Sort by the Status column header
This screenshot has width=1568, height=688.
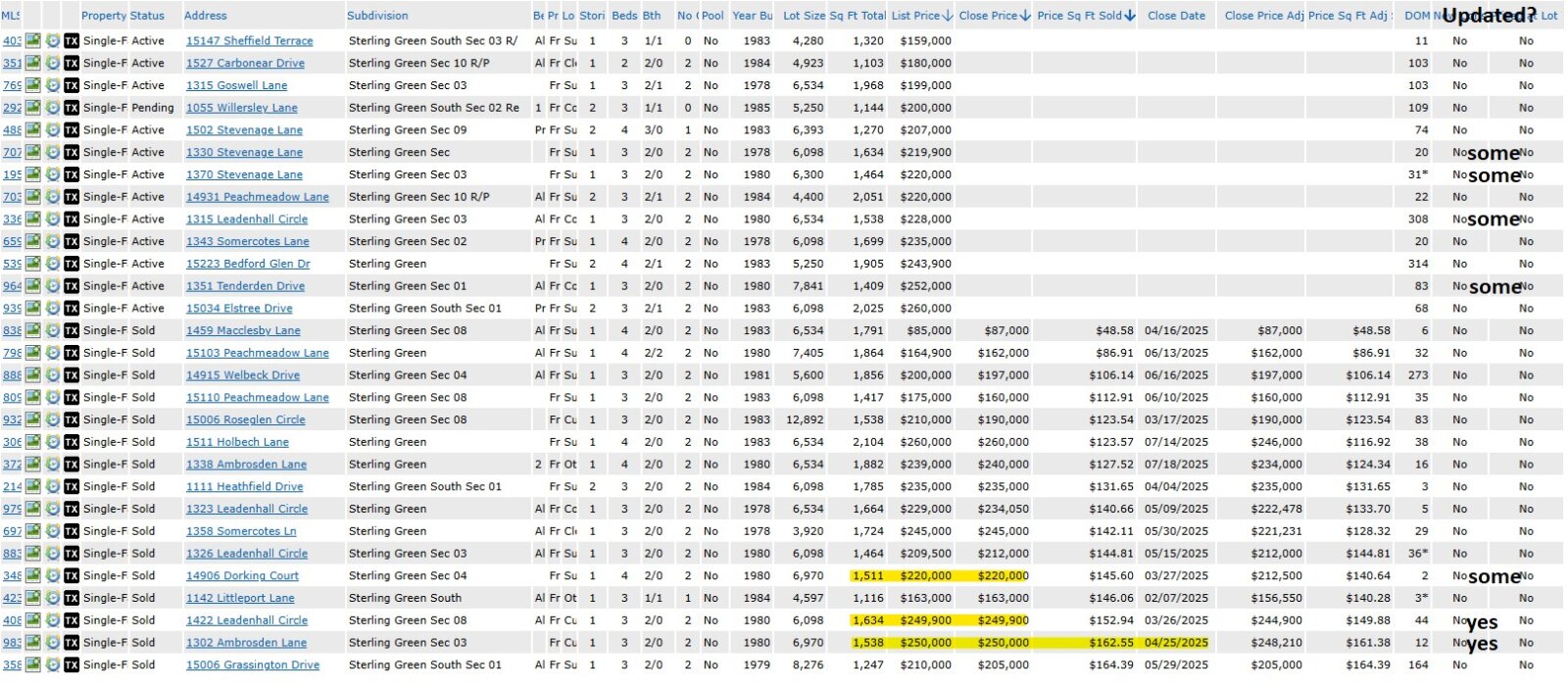pos(147,16)
